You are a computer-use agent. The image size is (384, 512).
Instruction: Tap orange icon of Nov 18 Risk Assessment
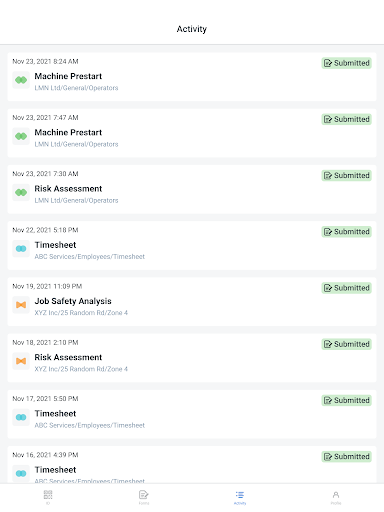tap(21, 361)
